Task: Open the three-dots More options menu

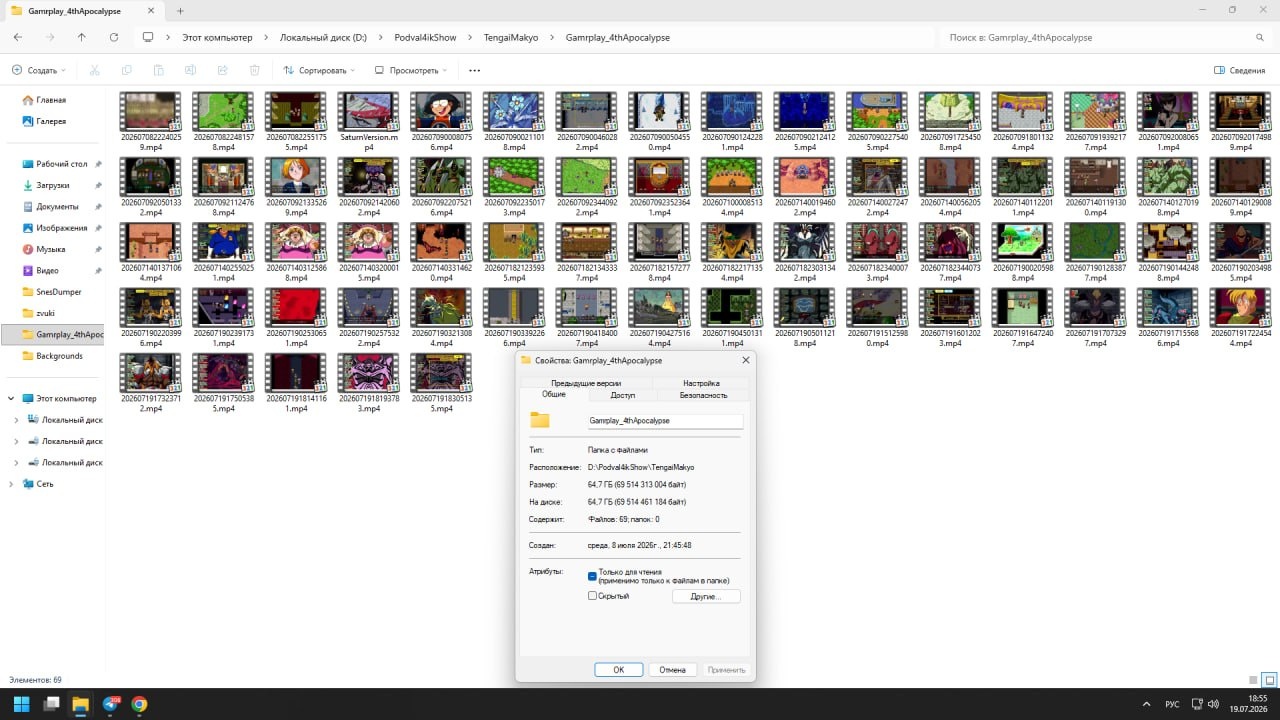Action: click(x=474, y=70)
